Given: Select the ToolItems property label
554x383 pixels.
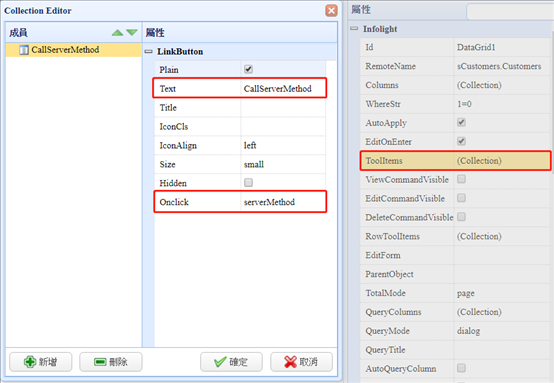Looking at the screenshot, I should (x=384, y=161).
